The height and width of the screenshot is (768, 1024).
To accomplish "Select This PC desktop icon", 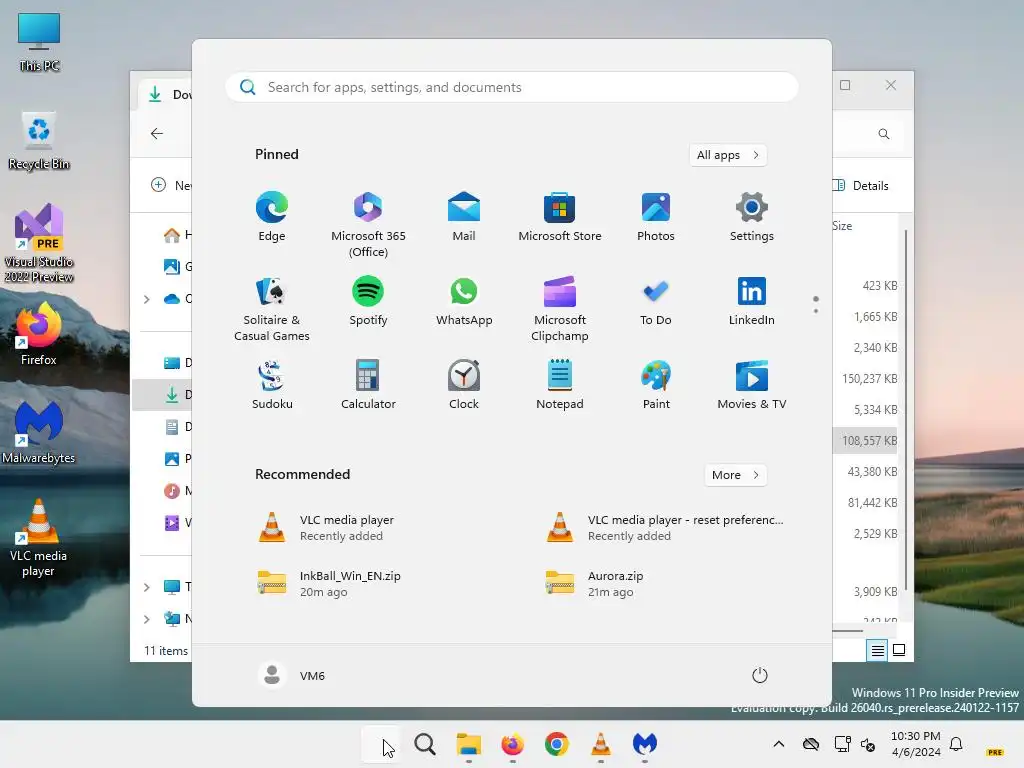I will pyautogui.click(x=39, y=42).
